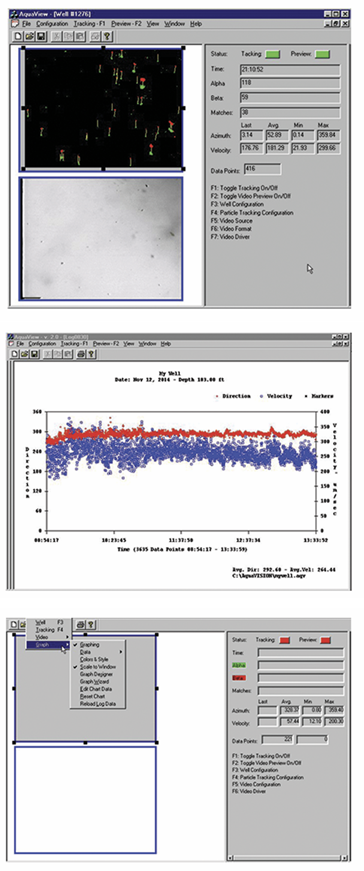Image resolution: width=364 pixels, height=871 pixels.
Task: Click the question mark Help icon in the Well #1276 toolbar
Action: (108, 37)
